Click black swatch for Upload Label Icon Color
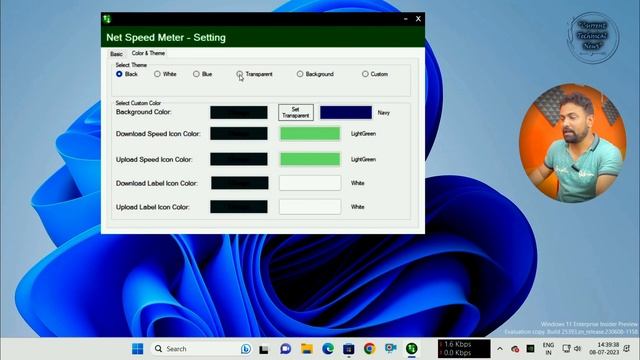 point(239,207)
